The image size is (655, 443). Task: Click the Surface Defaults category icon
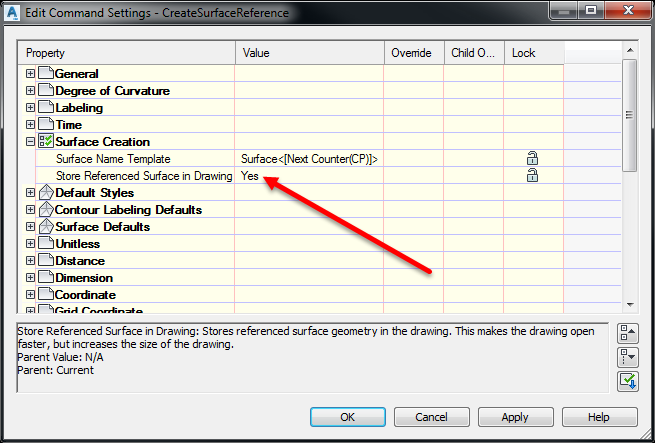(x=46, y=227)
